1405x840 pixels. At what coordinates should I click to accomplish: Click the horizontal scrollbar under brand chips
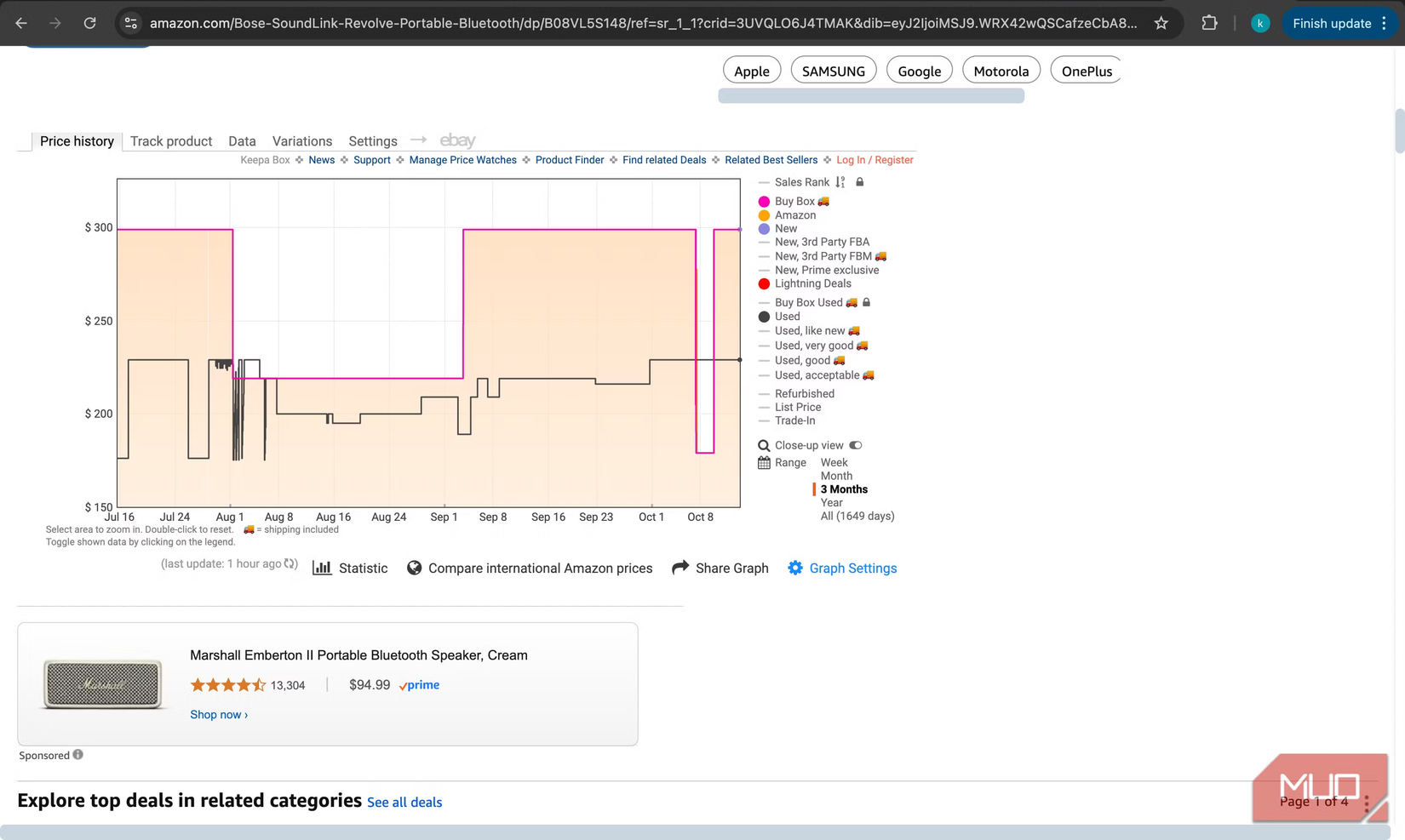pos(871,96)
